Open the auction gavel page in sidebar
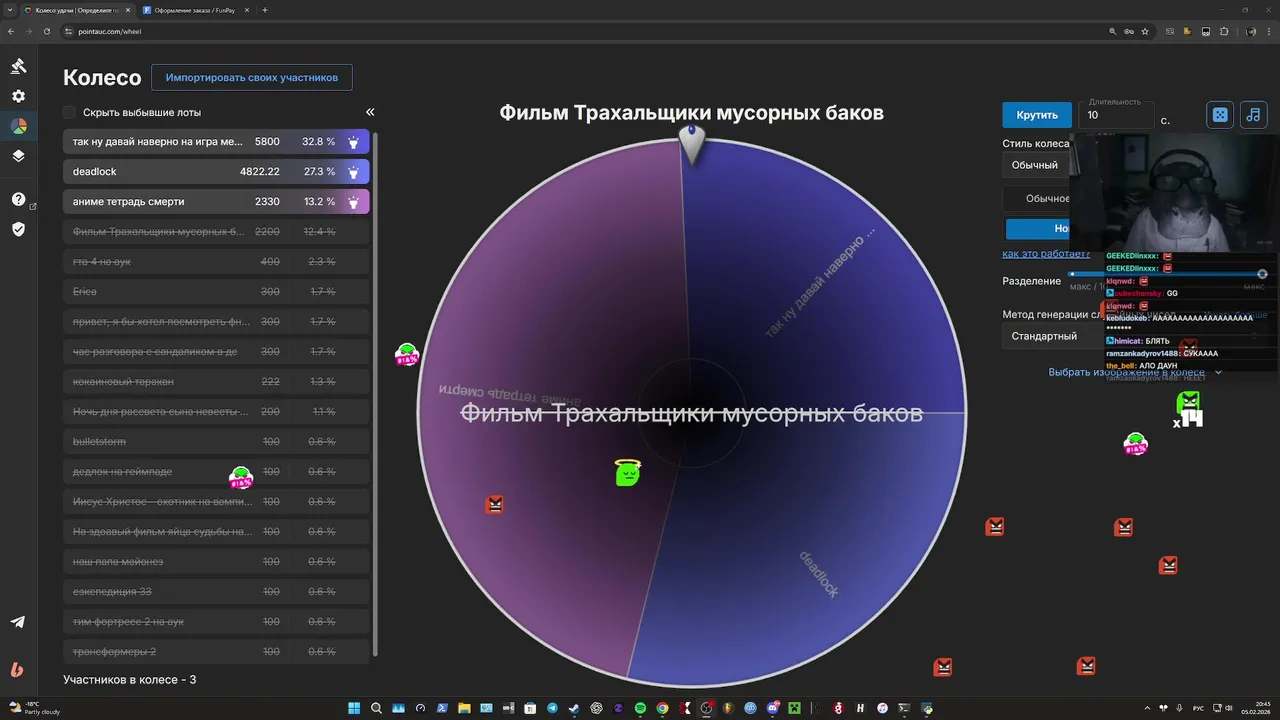The height and width of the screenshot is (720, 1280). (x=18, y=66)
